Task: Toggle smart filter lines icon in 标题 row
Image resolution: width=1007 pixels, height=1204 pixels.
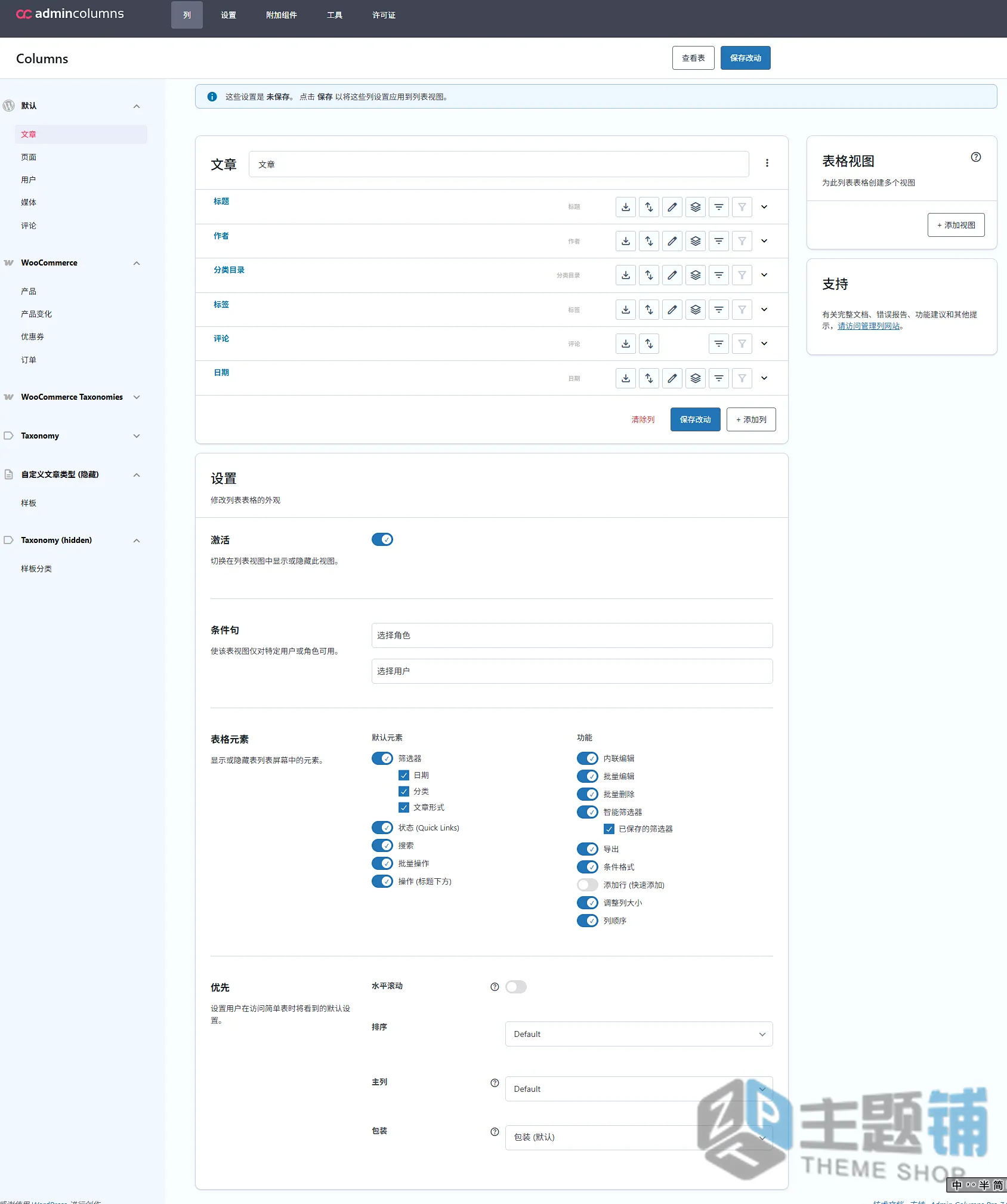Action: pos(719,207)
